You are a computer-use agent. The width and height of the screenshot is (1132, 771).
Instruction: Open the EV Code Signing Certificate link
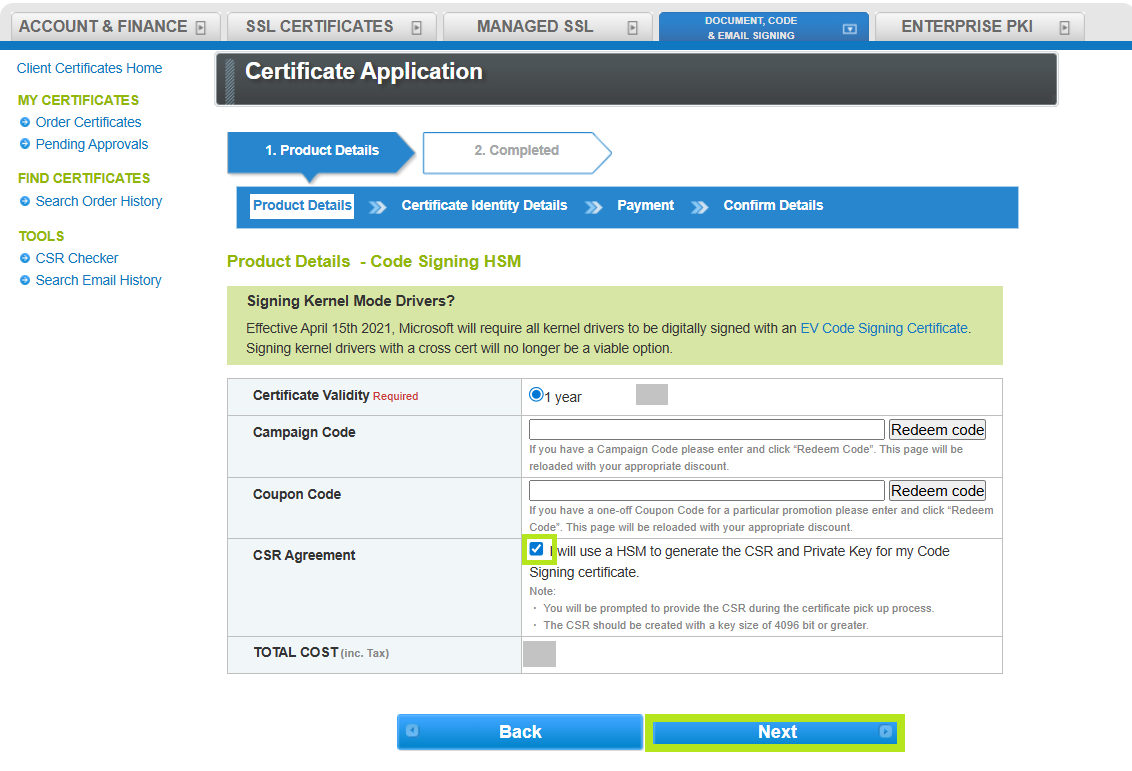pos(884,328)
